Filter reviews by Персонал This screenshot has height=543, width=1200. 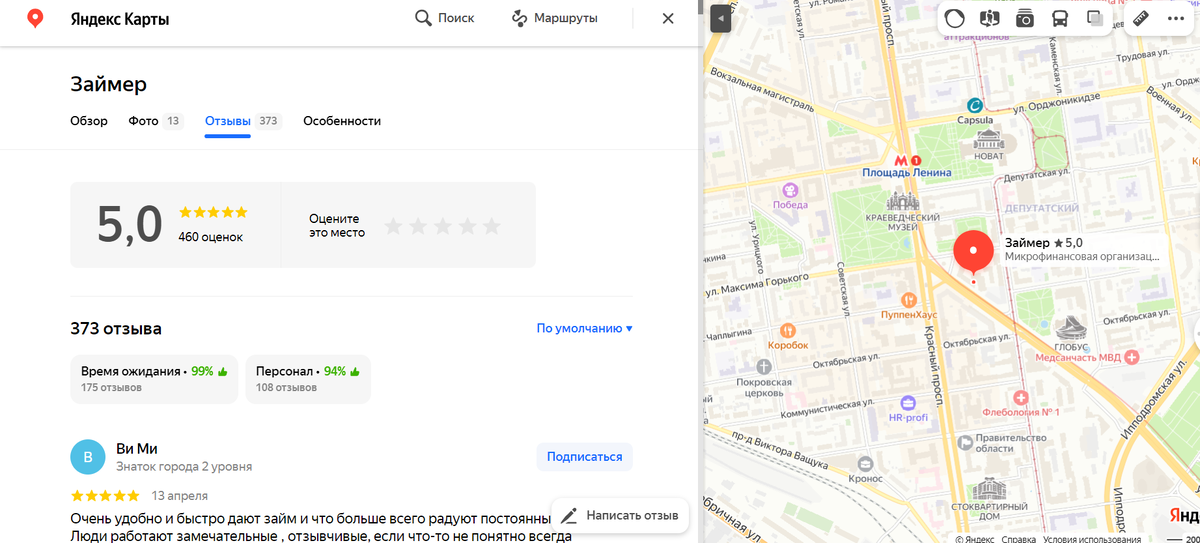click(308, 379)
